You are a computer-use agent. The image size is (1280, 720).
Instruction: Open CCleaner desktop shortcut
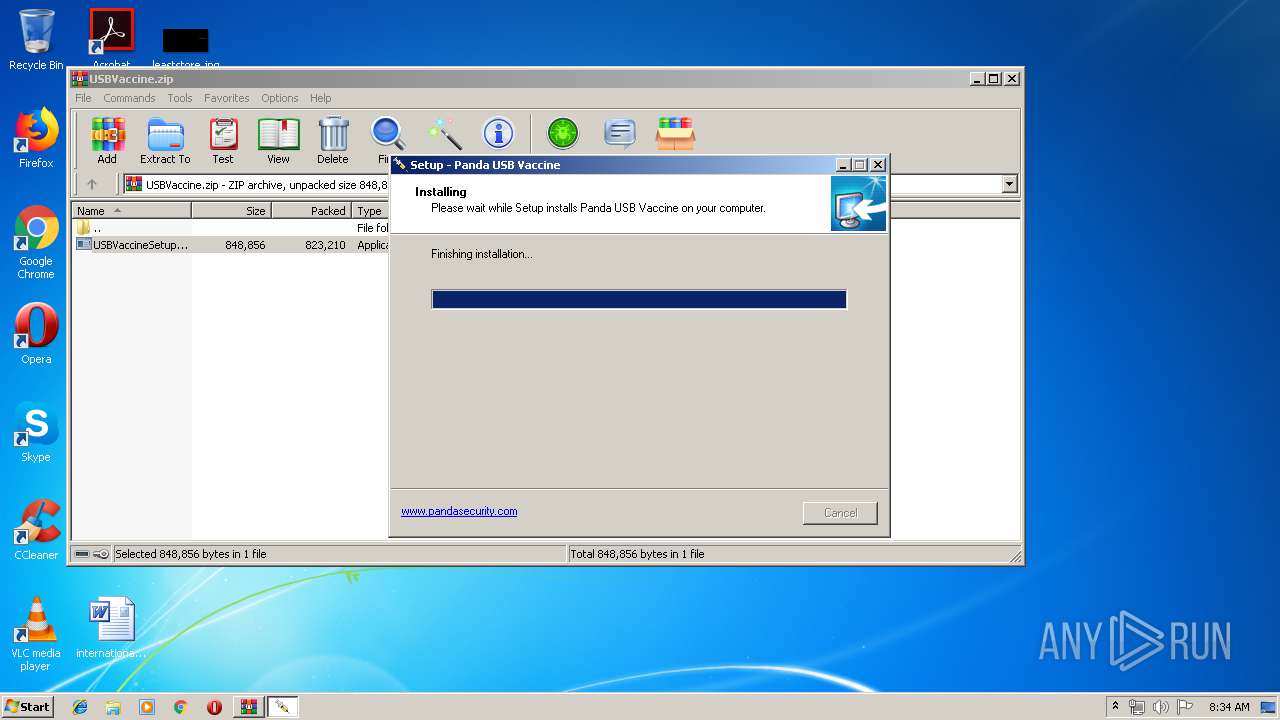[36, 530]
